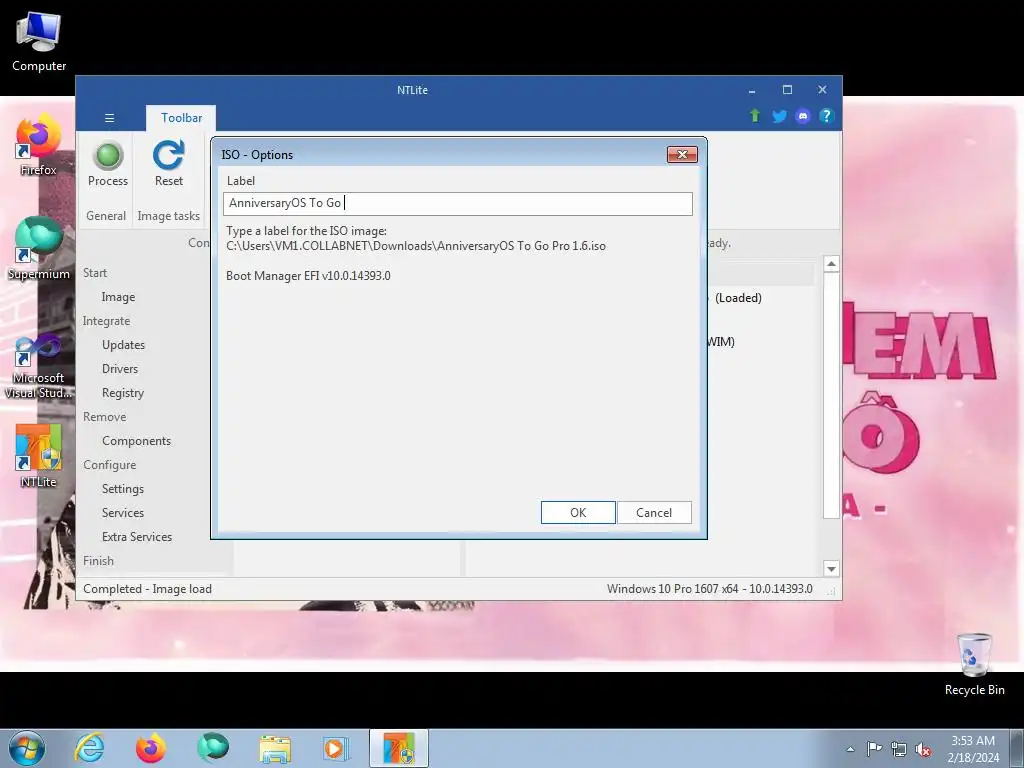Click the green update arrow icon
The image size is (1024, 768).
[x=755, y=116]
